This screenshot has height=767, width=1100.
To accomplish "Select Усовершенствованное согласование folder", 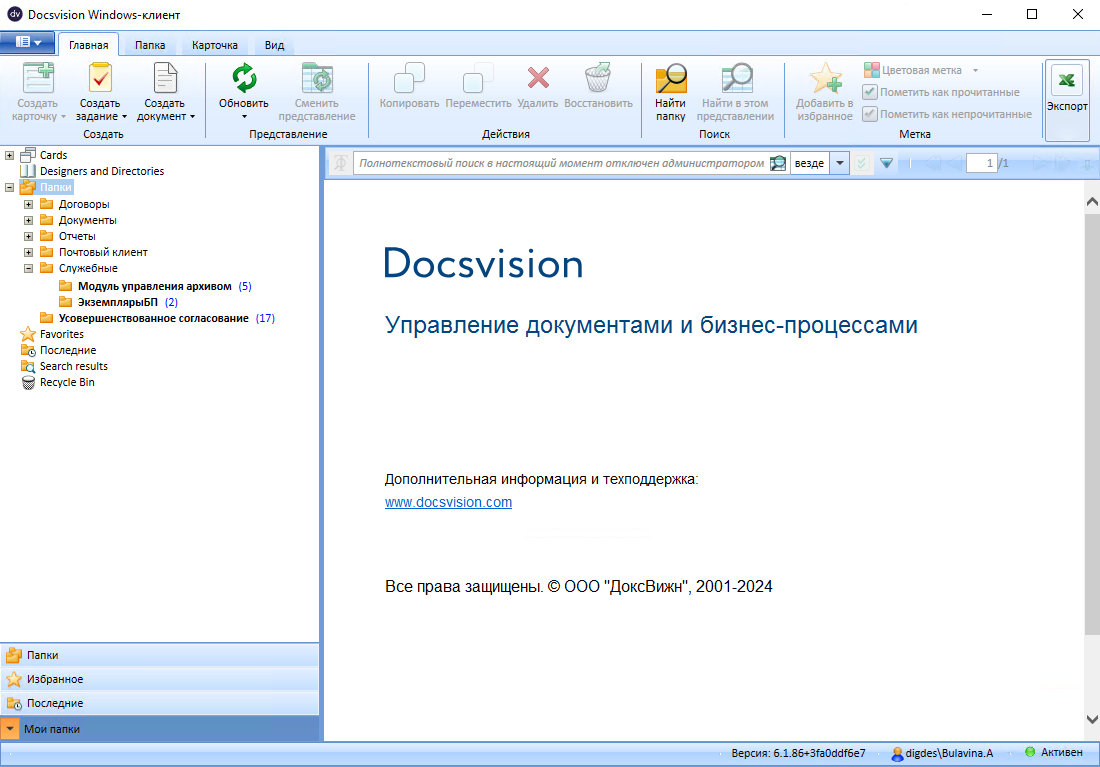I will [153, 318].
